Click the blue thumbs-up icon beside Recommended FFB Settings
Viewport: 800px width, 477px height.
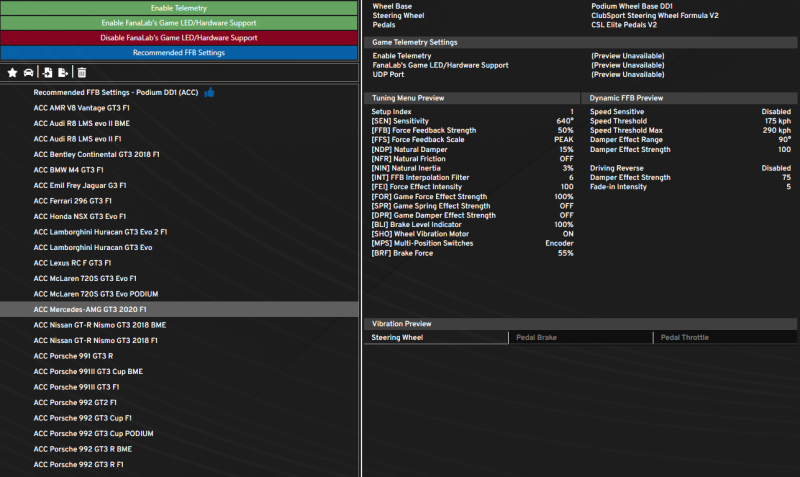(x=209, y=92)
